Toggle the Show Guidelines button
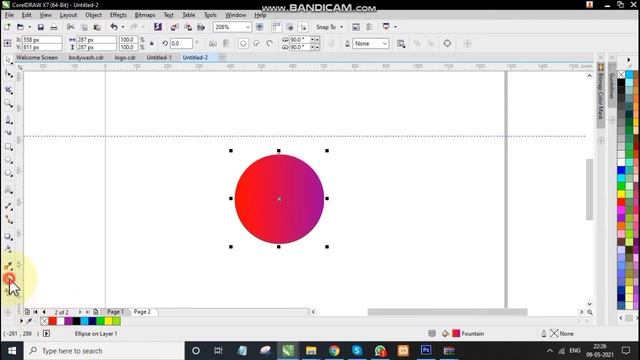Screen dimensions: 640x360 [x=303, y=27]
